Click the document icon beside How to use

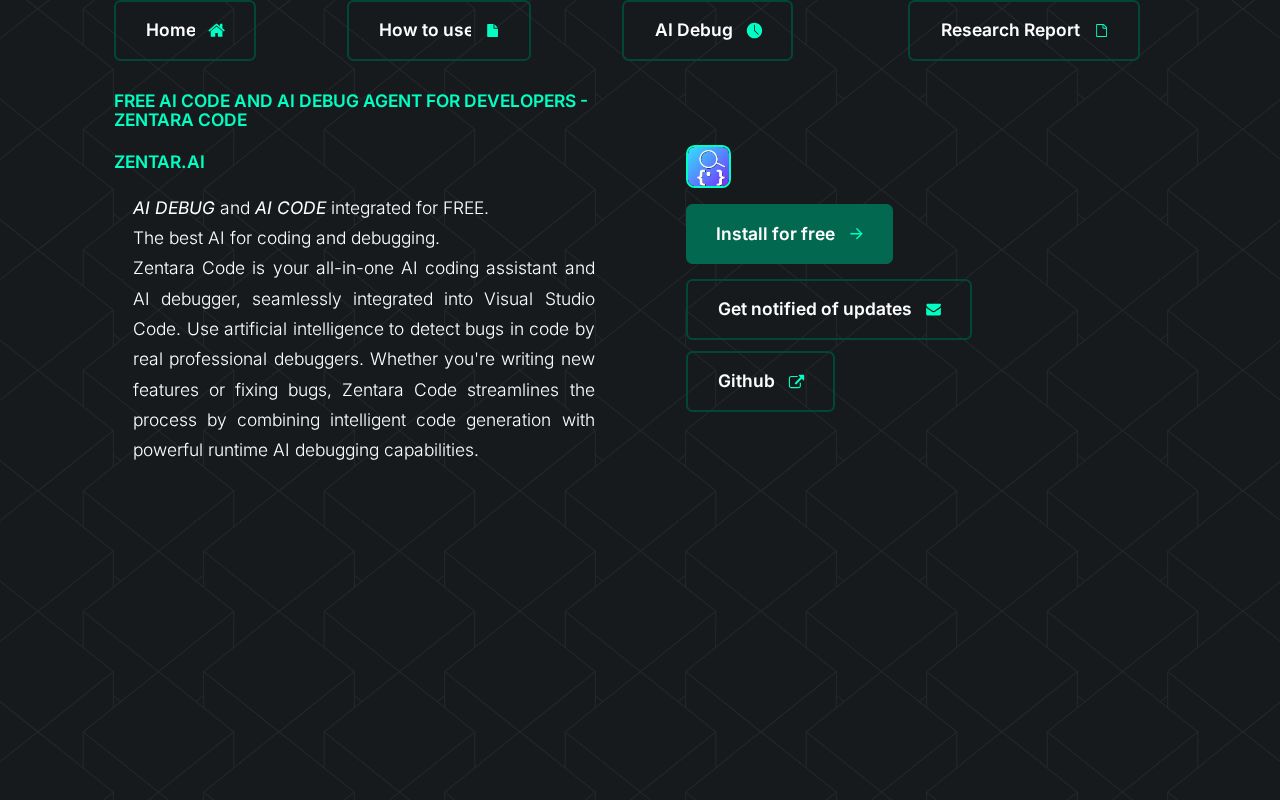(x=492, y=30)
